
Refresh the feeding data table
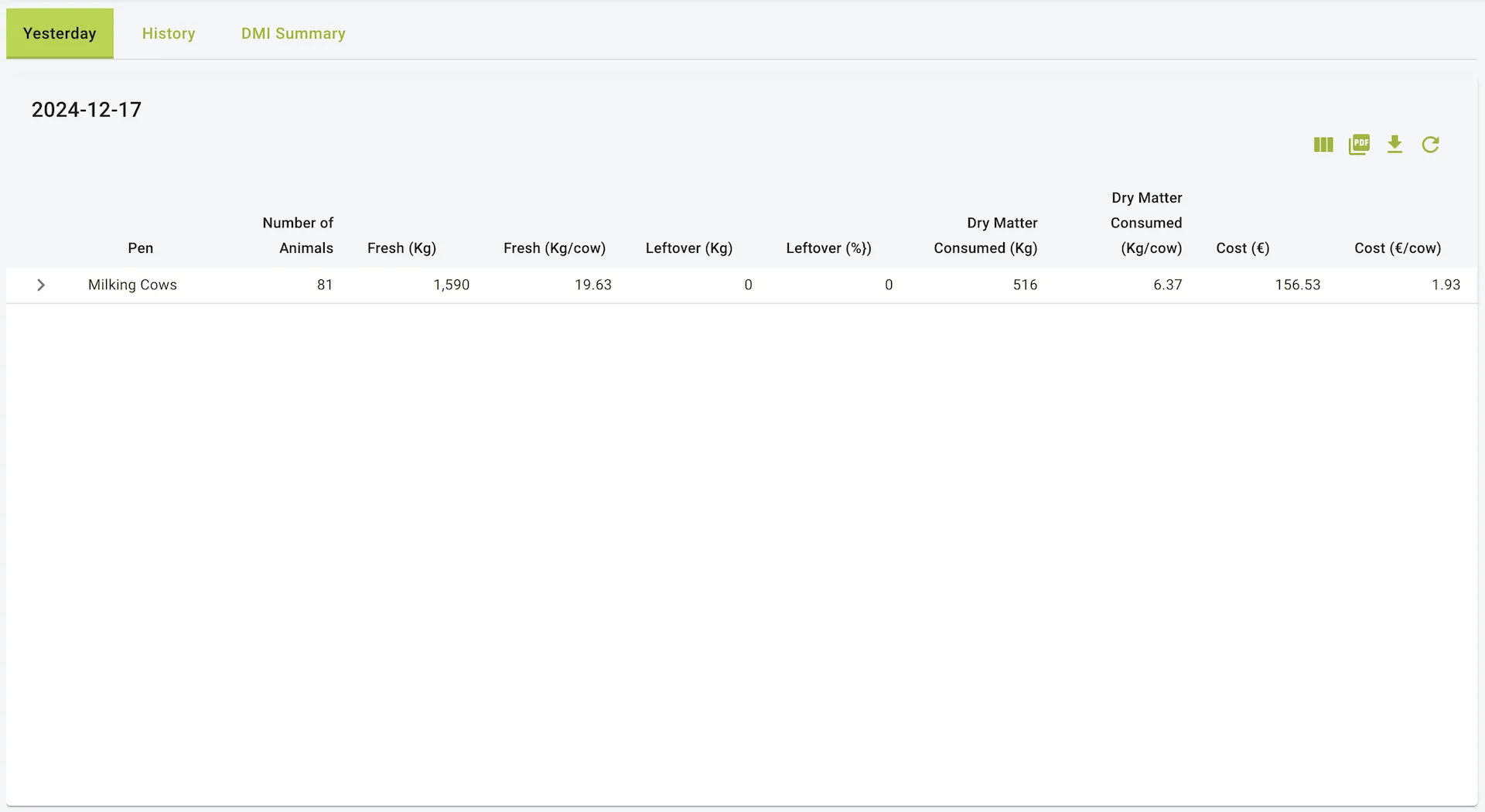point(1430,145)
